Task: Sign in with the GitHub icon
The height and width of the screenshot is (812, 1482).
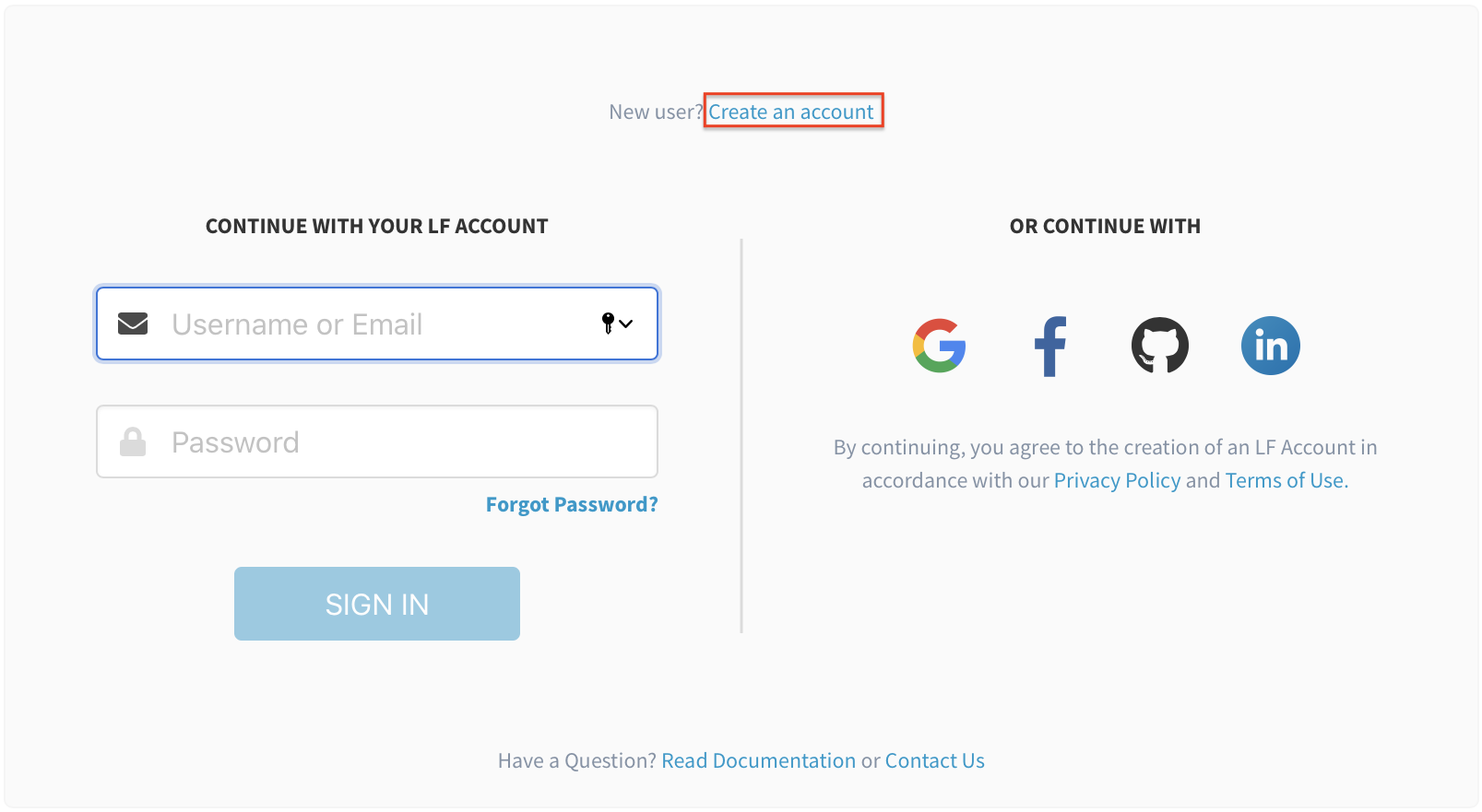Action: [1160, 346]
